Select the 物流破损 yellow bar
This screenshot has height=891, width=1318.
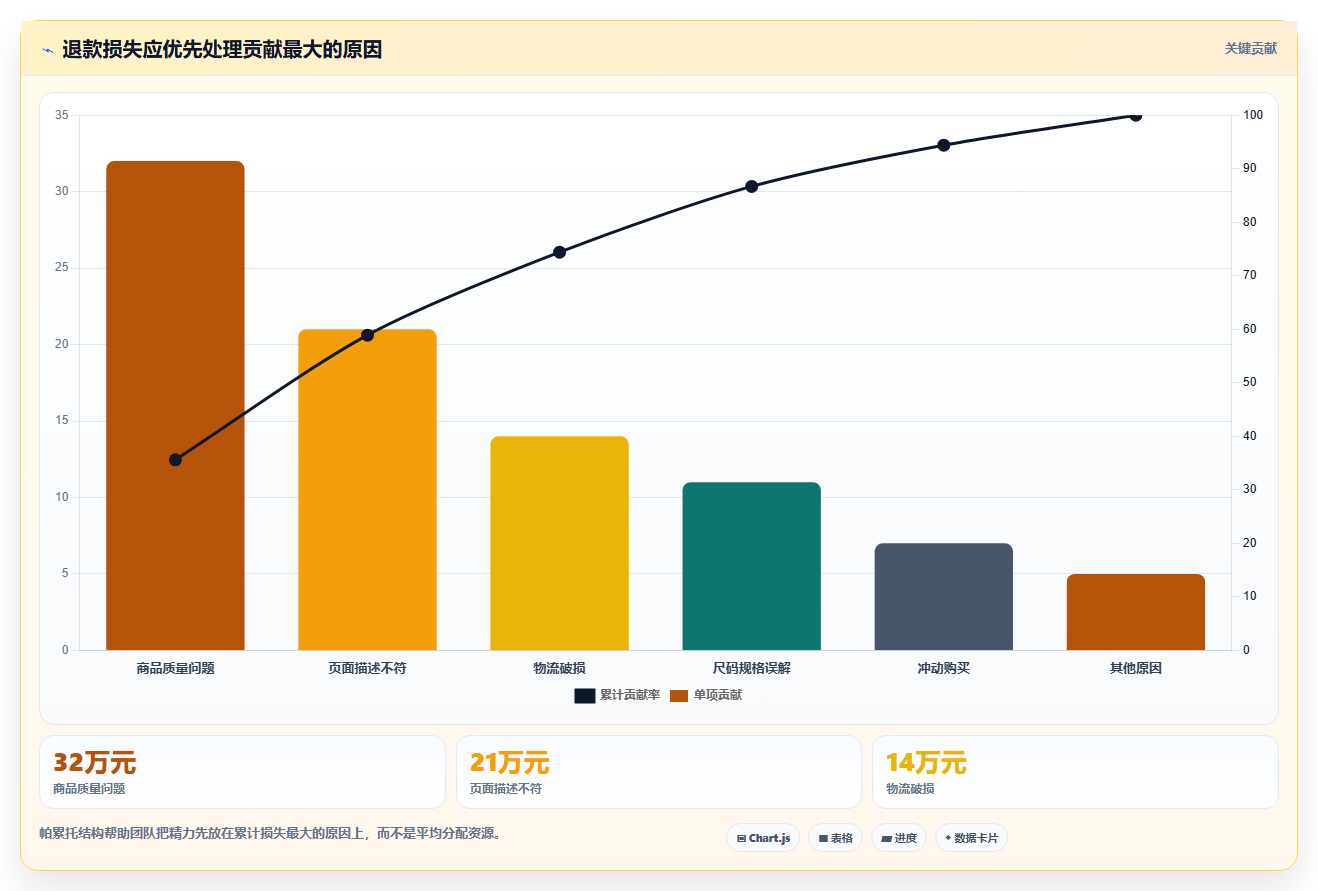click(559, 543)
